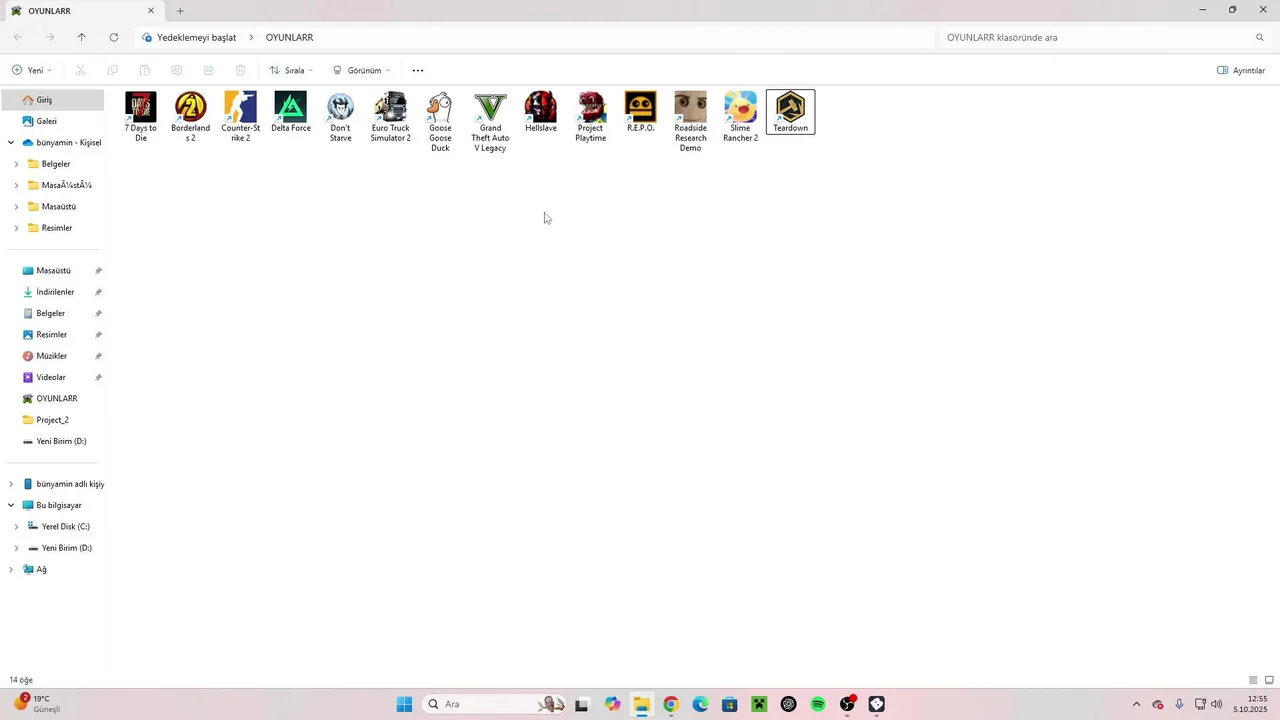Open the Görünüm view dropdown
This screenshot has height=720, width=1280.
click(361, 70)
